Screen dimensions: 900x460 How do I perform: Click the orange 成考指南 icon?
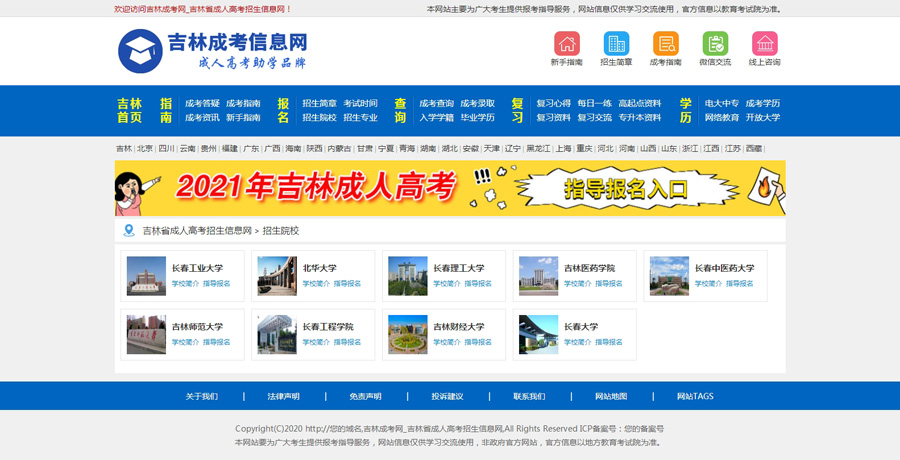[x=665, y=44]
